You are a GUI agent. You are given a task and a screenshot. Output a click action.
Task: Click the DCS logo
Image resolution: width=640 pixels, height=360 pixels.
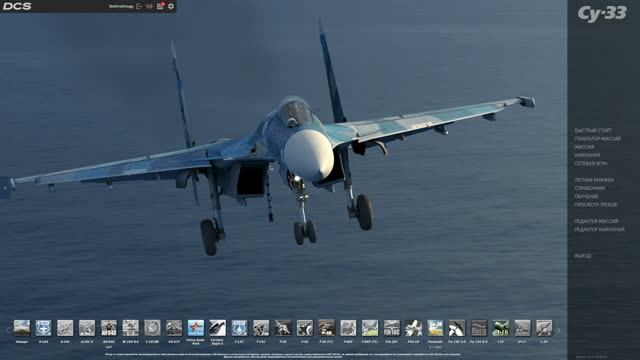17,6
